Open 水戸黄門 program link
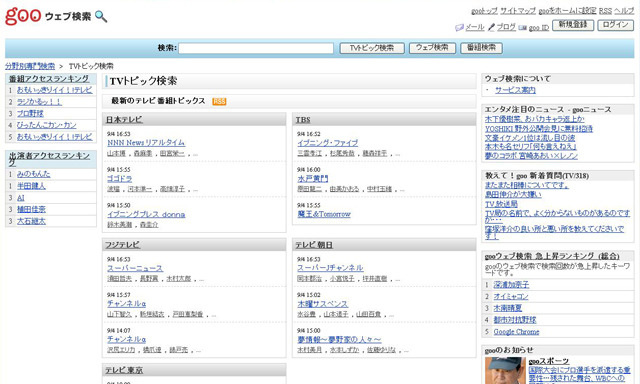The width and height of the screenshot is (640, 384). [x=313, y=179]
